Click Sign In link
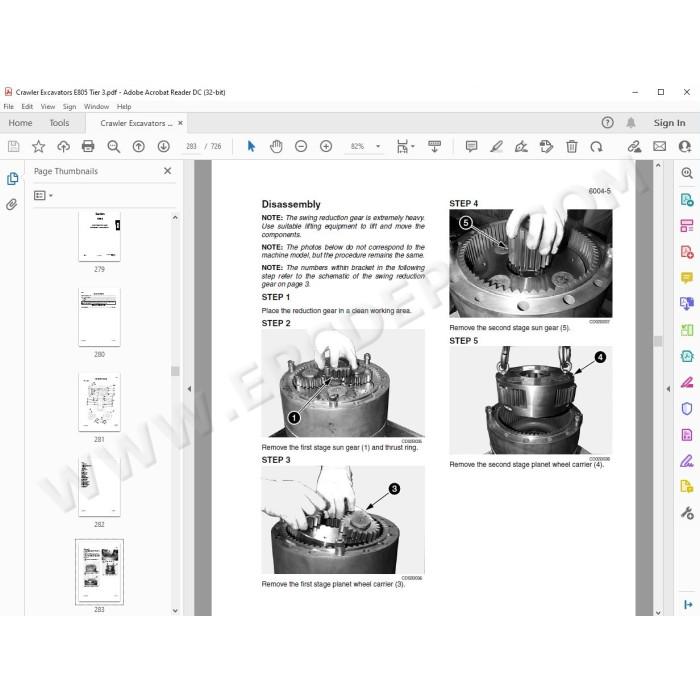Image resolution: width=700 pixels, height=700 pixels. tap(669, 123)
